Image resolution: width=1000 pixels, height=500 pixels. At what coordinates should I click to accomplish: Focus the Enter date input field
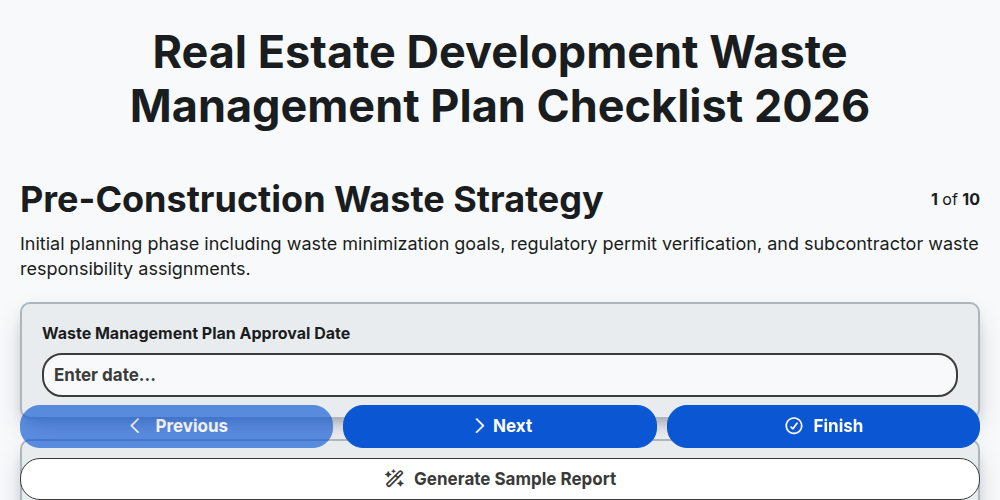(x=500, y=375)
